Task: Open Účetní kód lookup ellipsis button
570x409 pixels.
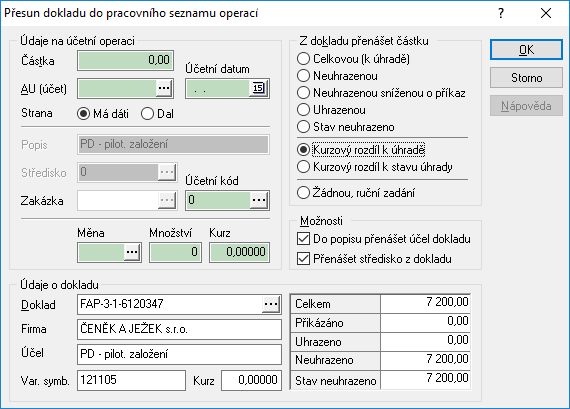Action: click(259, 200)
